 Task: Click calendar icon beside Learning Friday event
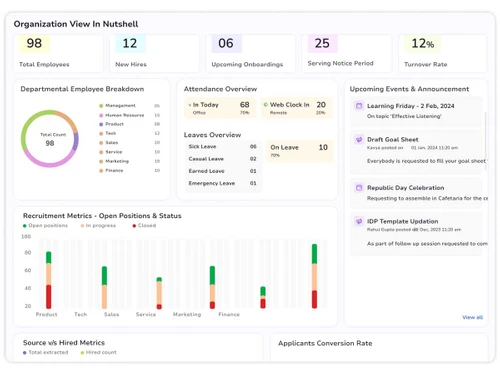click(359, 106)
